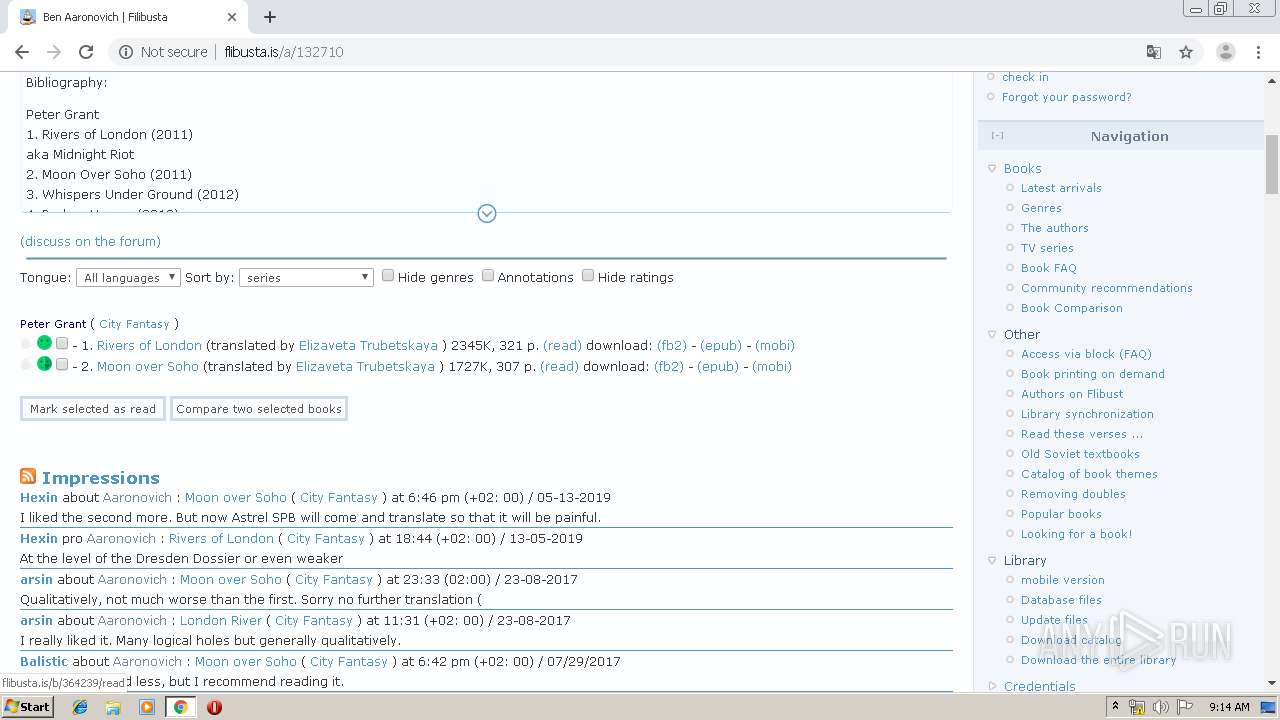This screenshot has width=1280, height=720.
Task: Download Rivers of London as epub
Action: (721, 345)
